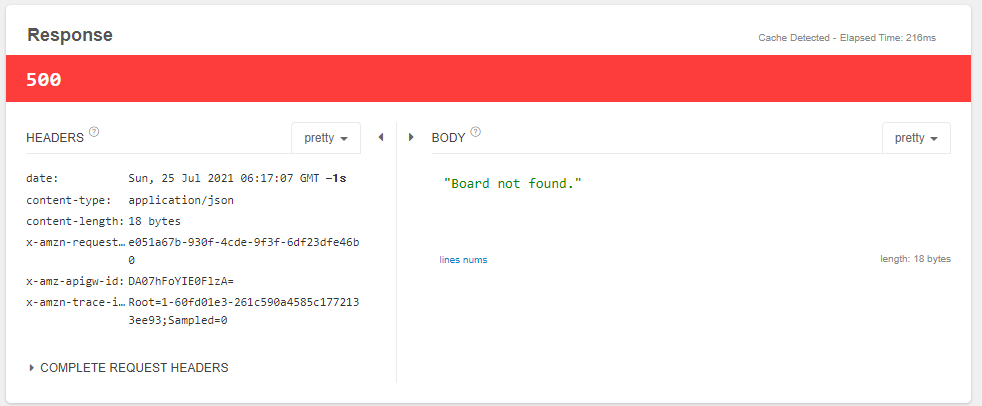Viewport: 982px width, 406px height.
Task: Click the body length 18 bytes label
Action: [915, 259]
